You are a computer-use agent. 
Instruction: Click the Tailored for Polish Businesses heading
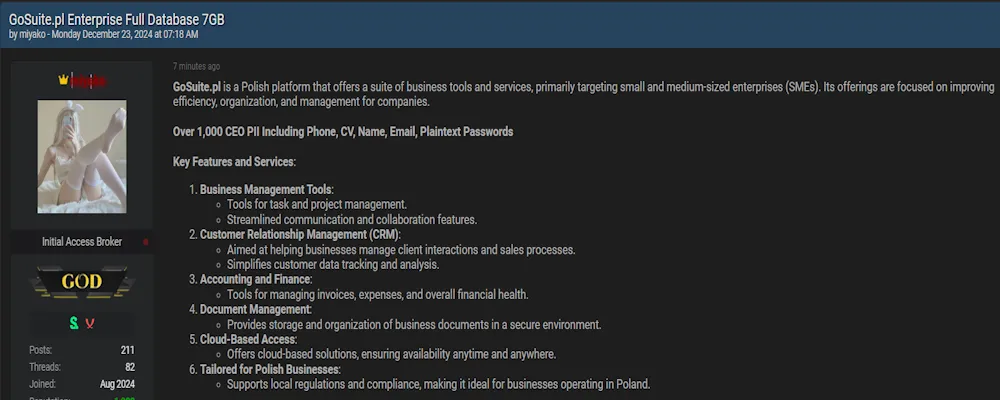pos(270,369)
